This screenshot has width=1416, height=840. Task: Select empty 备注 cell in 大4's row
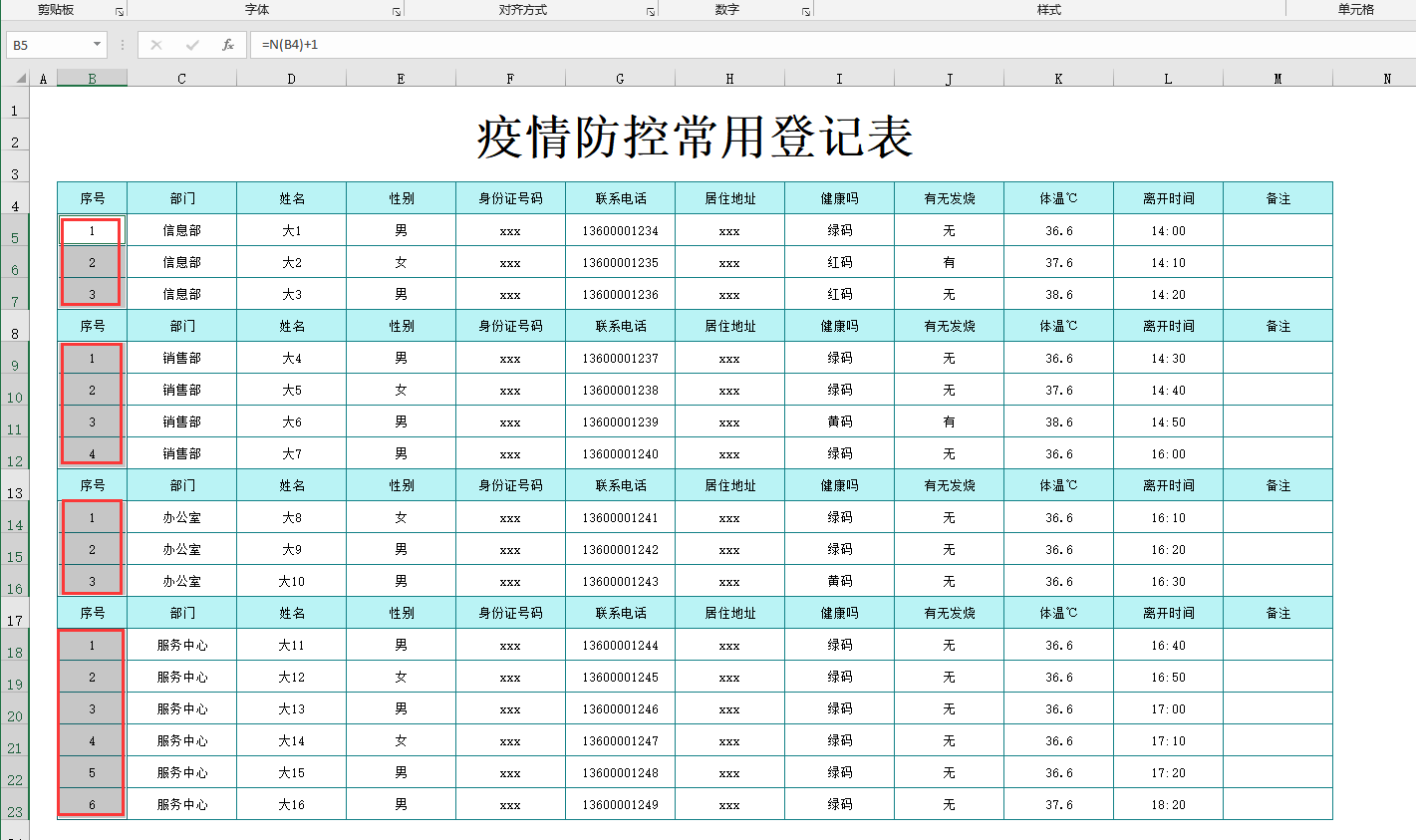pos(1277,358)
